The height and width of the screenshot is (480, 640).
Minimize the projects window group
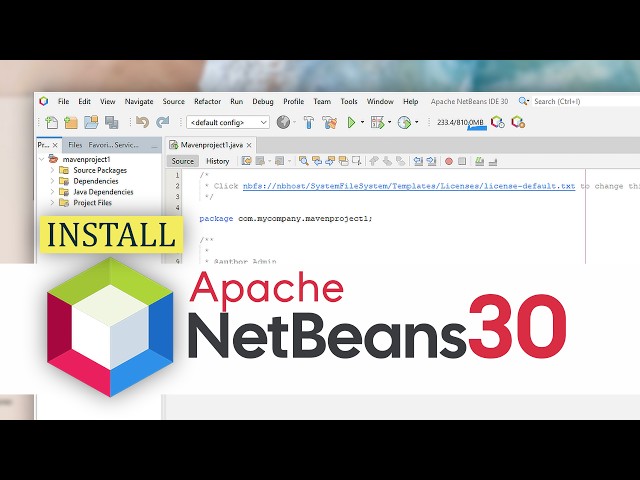[154, 146]
